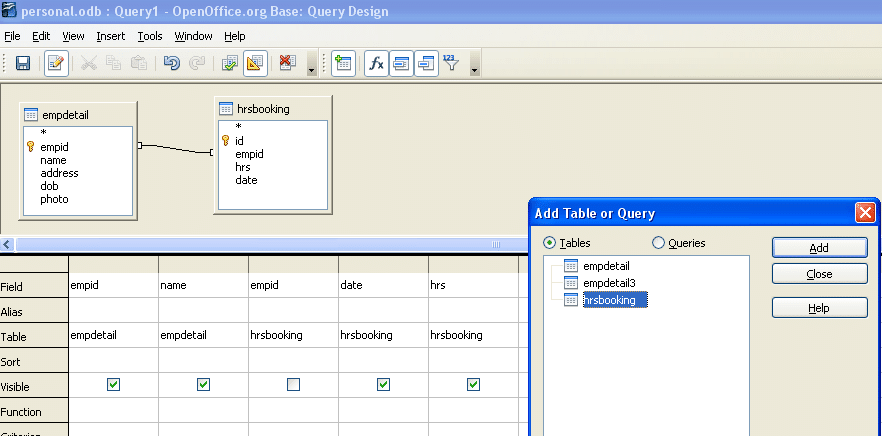Click the Run Query icon

230,63
